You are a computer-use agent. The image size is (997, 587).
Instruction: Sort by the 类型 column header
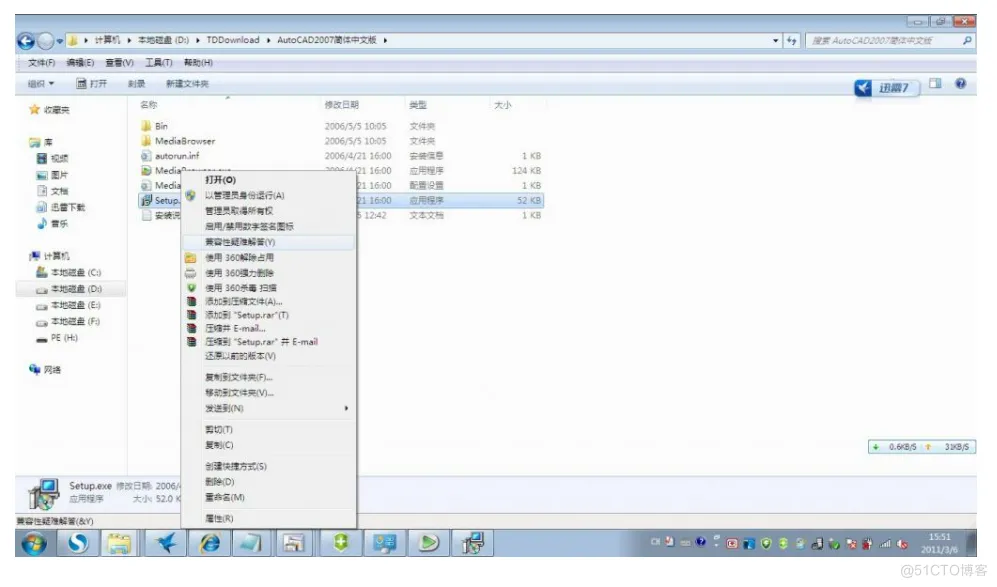[417, 104]
